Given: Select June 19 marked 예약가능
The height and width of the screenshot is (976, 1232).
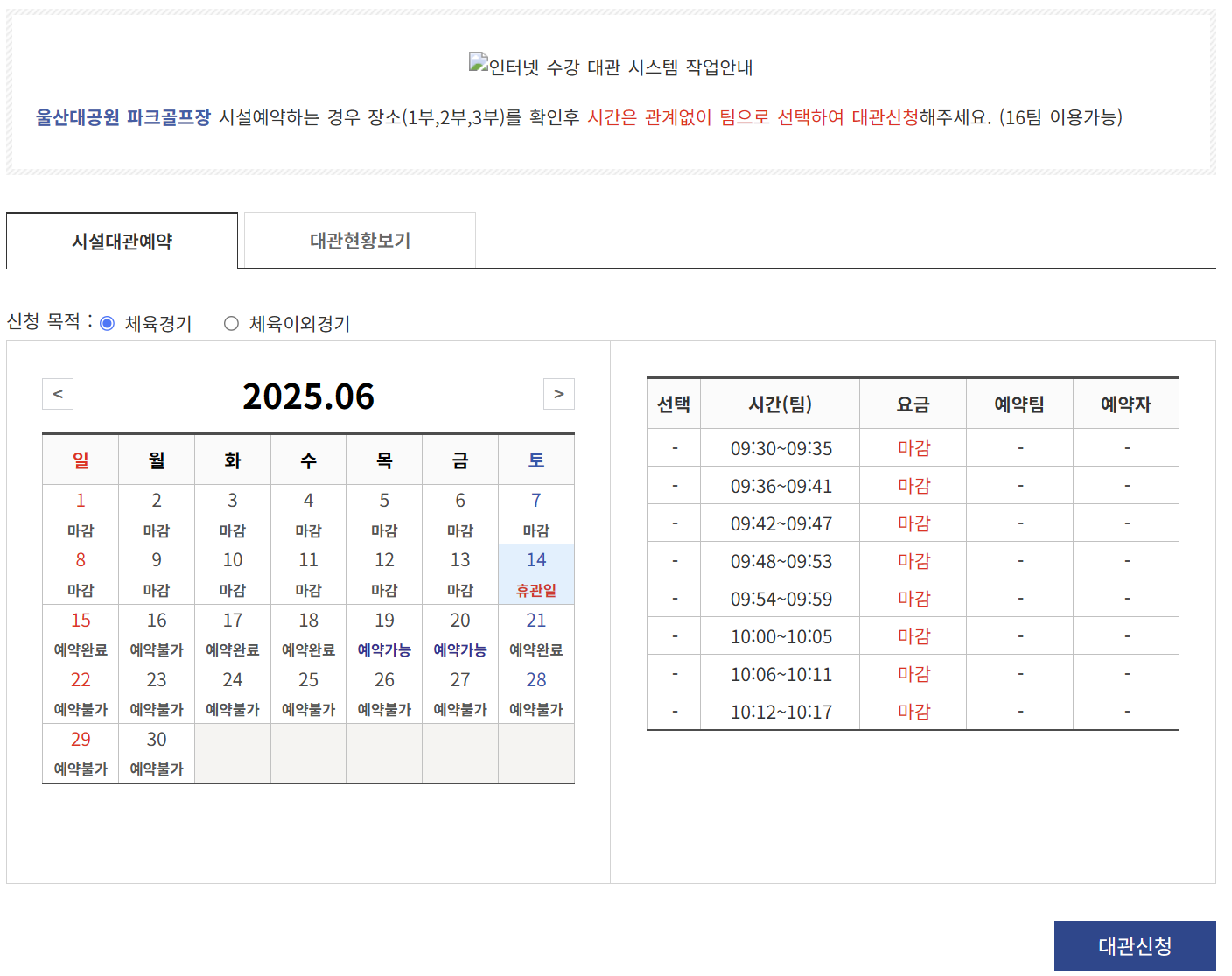Looking at the screenshot, I should click(x=383, y=633).
